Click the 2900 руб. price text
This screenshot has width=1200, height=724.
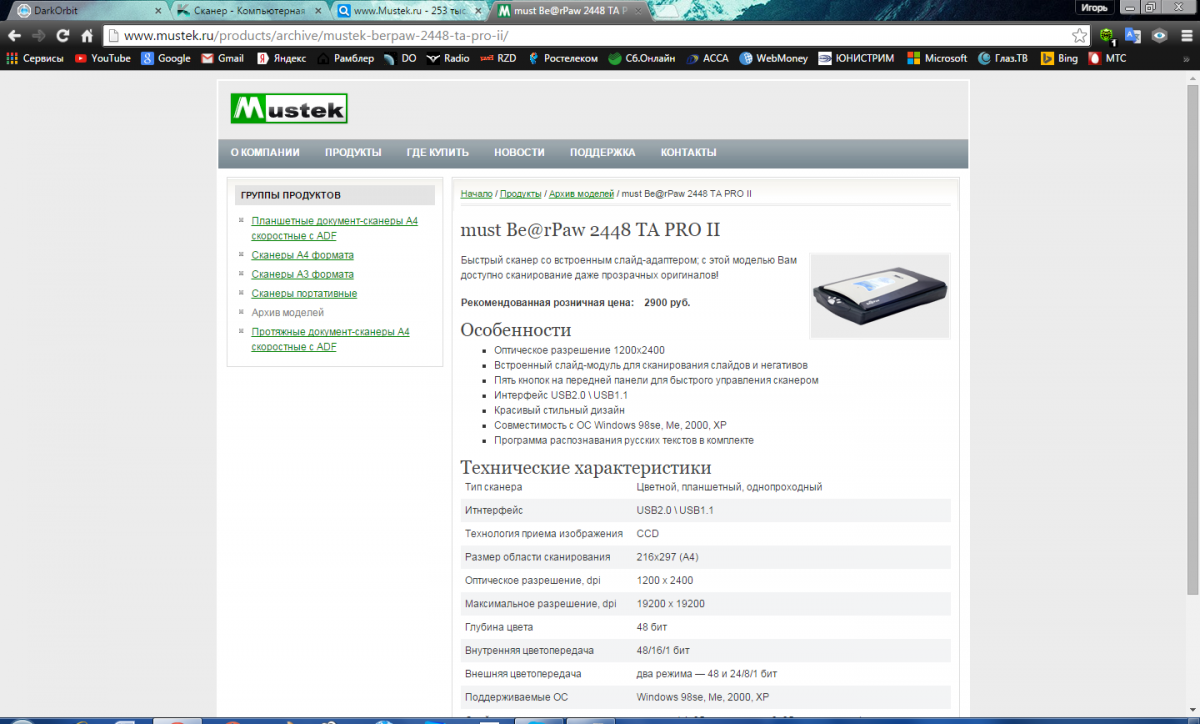[667, 302]
